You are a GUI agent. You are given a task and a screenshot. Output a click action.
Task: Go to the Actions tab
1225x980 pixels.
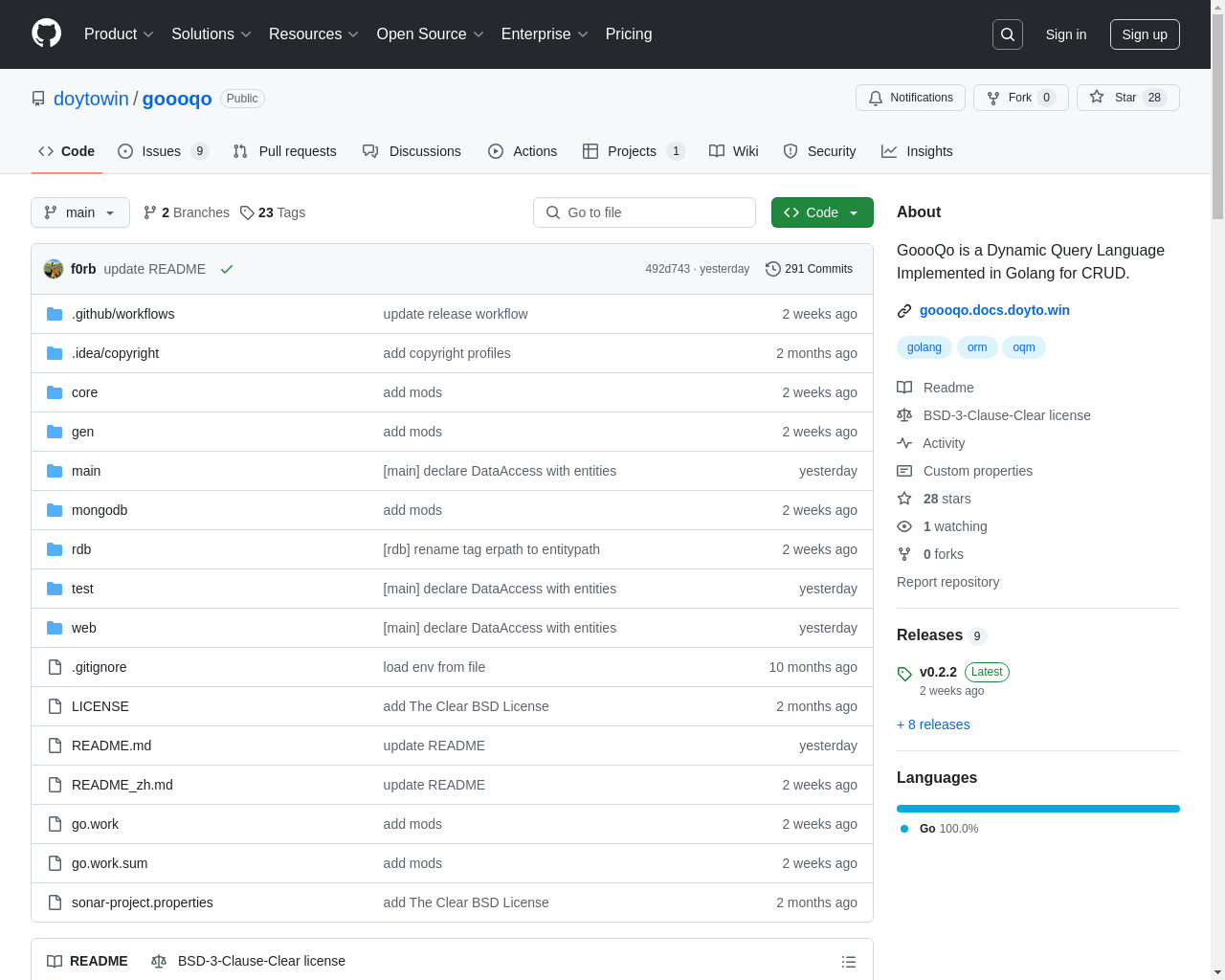pyautogui.click(x=523, y=151)
